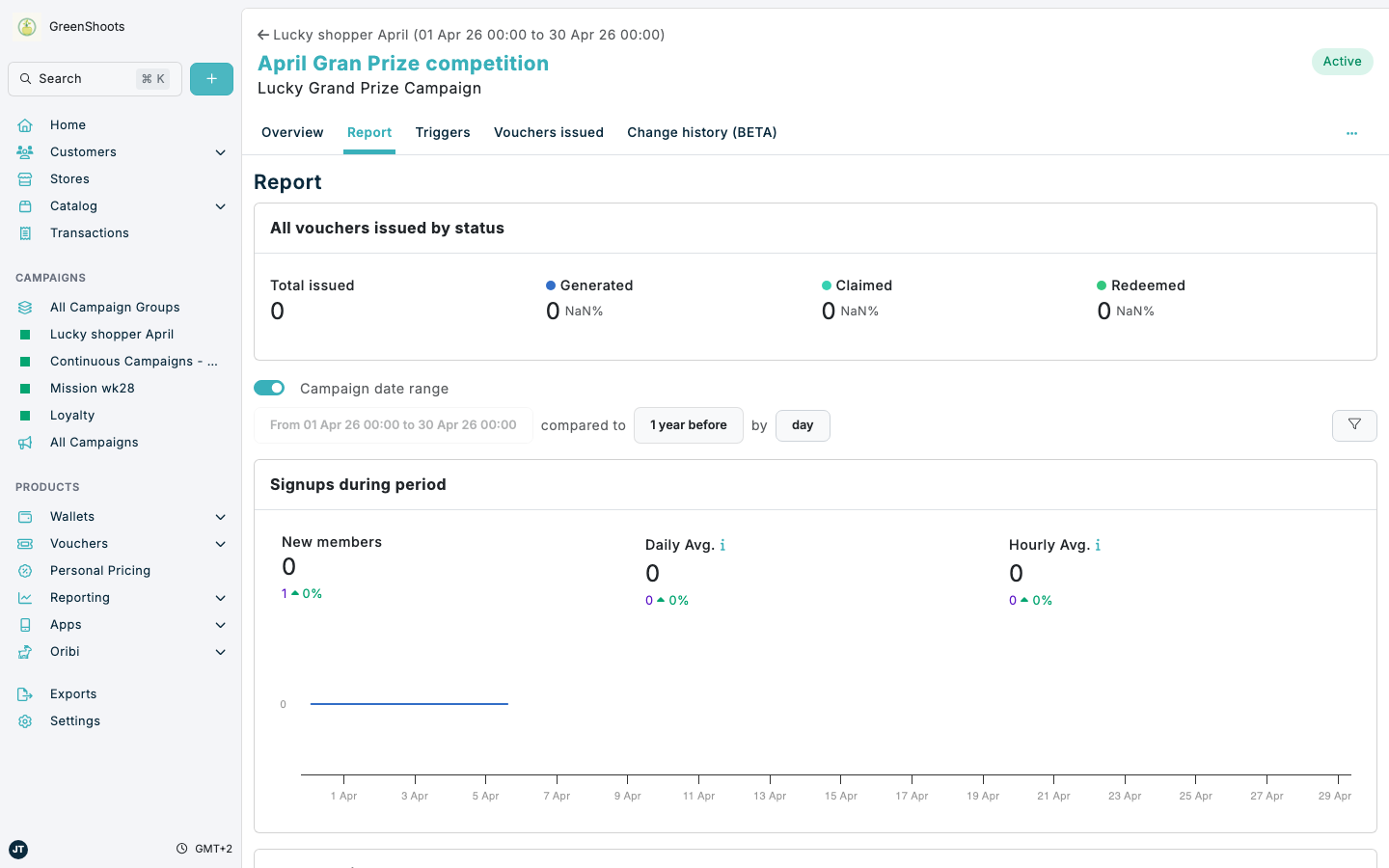Open All Campaign Groups link
This screenshot has width=1389, height=868.
pos(115,308)
